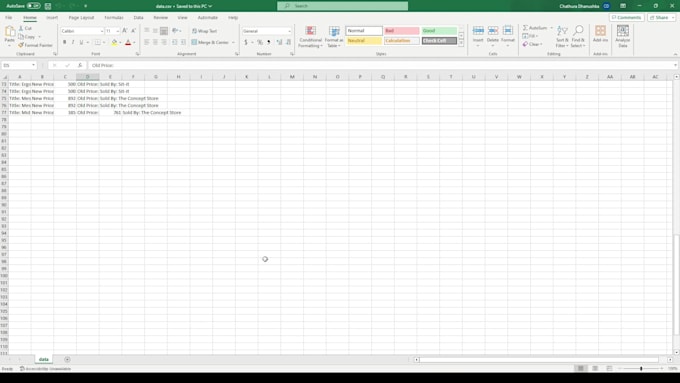
Task: Apply the fill color bucket
Action: (114, 43)
